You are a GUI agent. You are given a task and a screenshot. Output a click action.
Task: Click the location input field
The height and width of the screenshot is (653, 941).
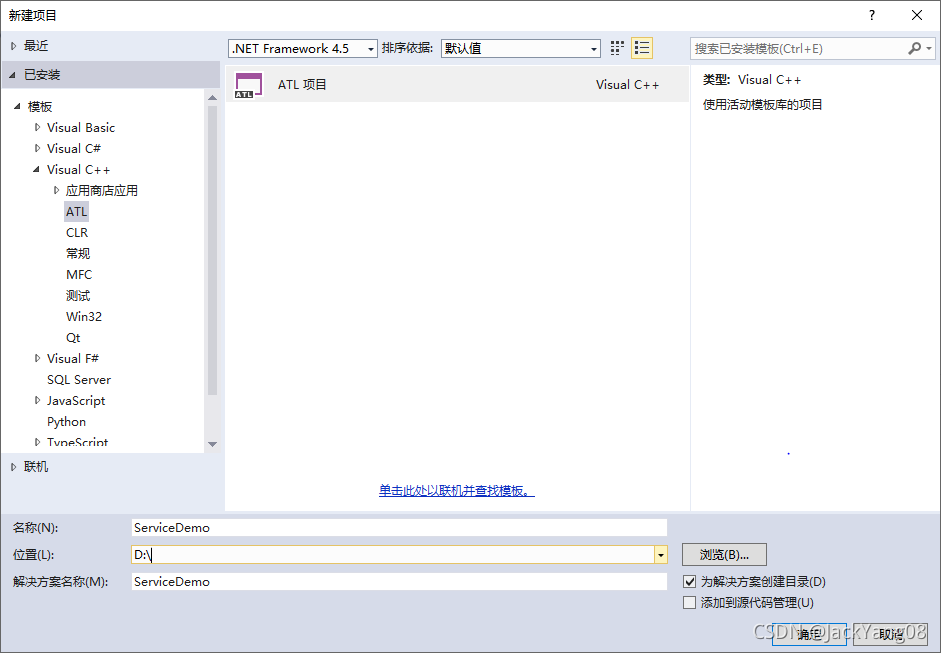[392, 555]
